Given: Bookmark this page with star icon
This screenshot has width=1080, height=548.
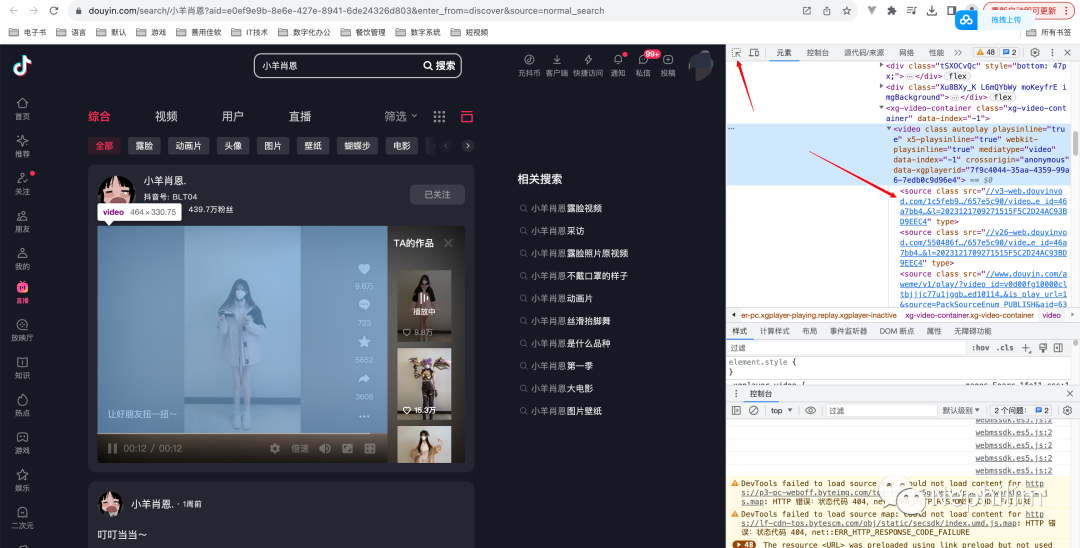Looking at the screenshot, I should click(x=847, y=10).
